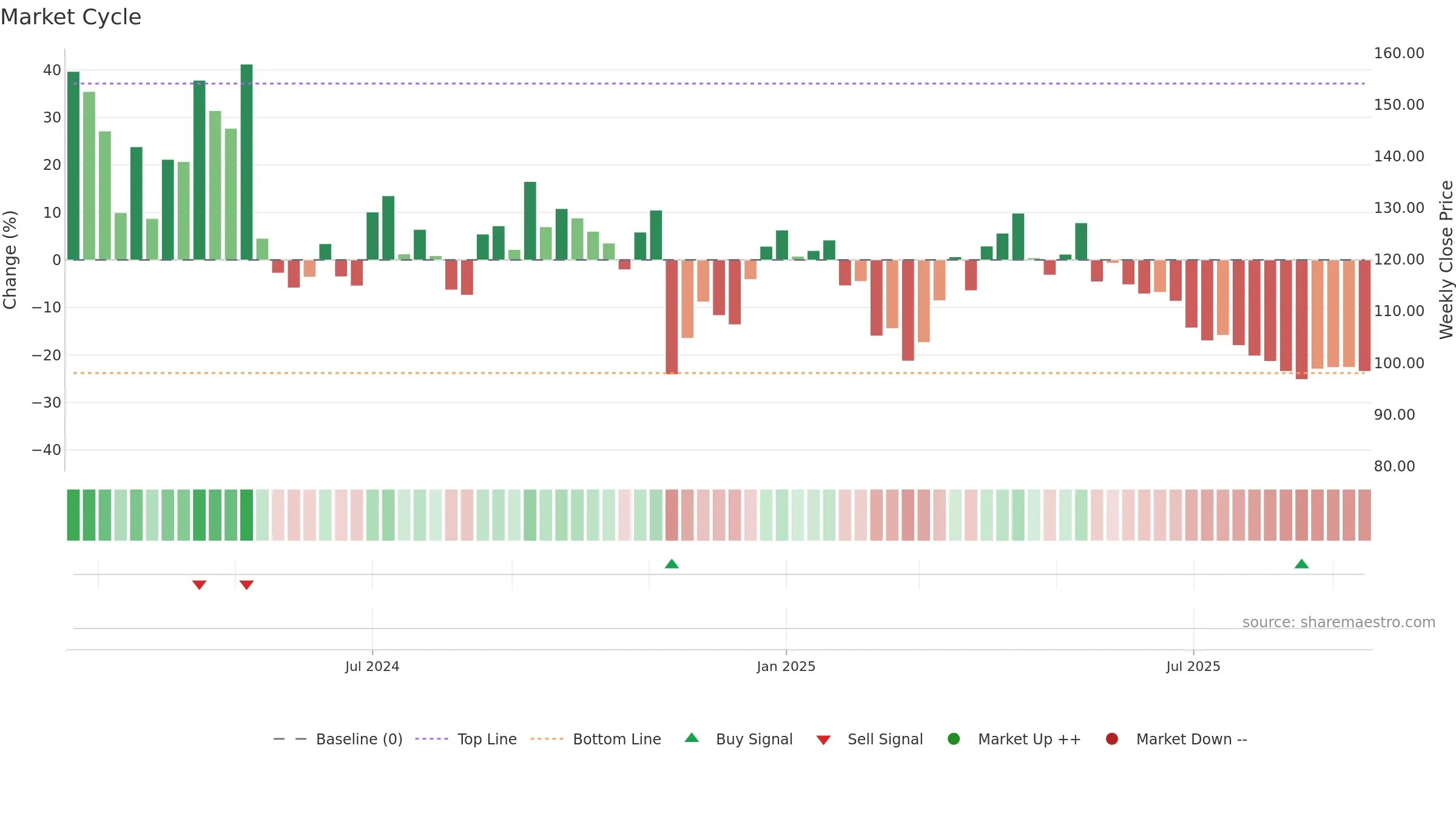The height and width of the screenshot is (819, 1456).
Task: Click the Jul 2025 axis label
Action: click(1193, 666)
